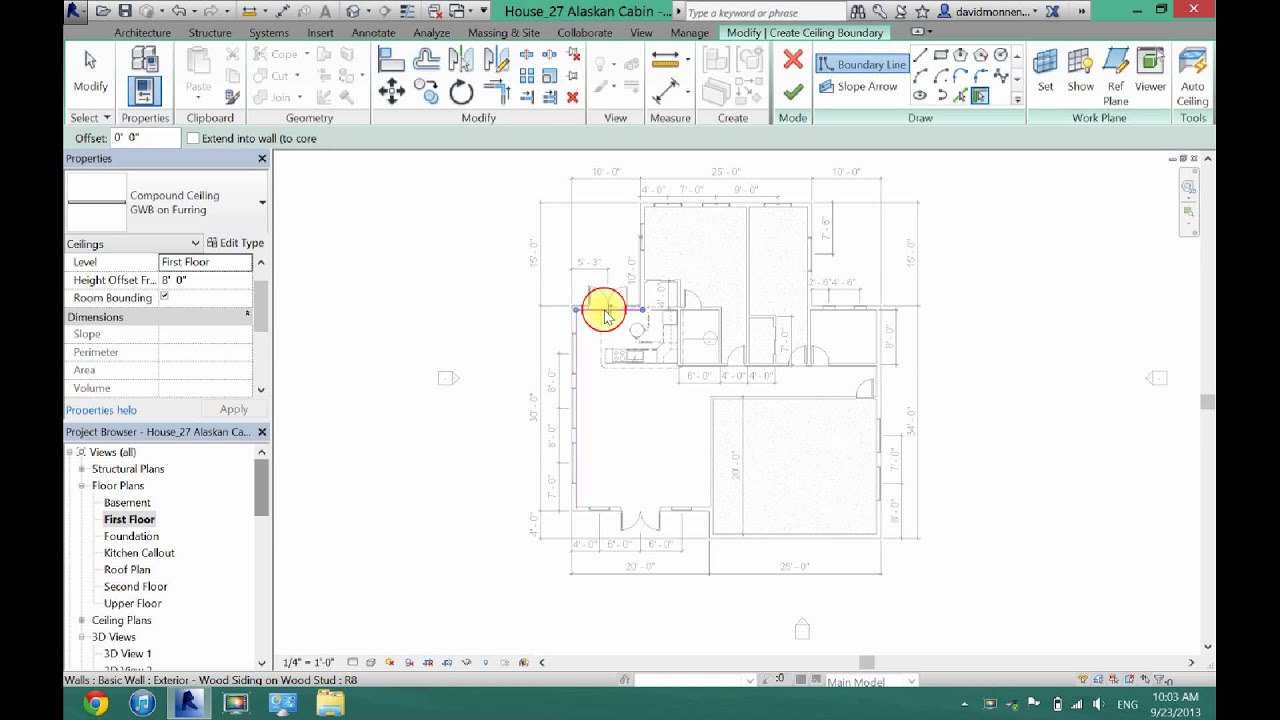Select the Ellipse draw tool

[x=921, y=96]
